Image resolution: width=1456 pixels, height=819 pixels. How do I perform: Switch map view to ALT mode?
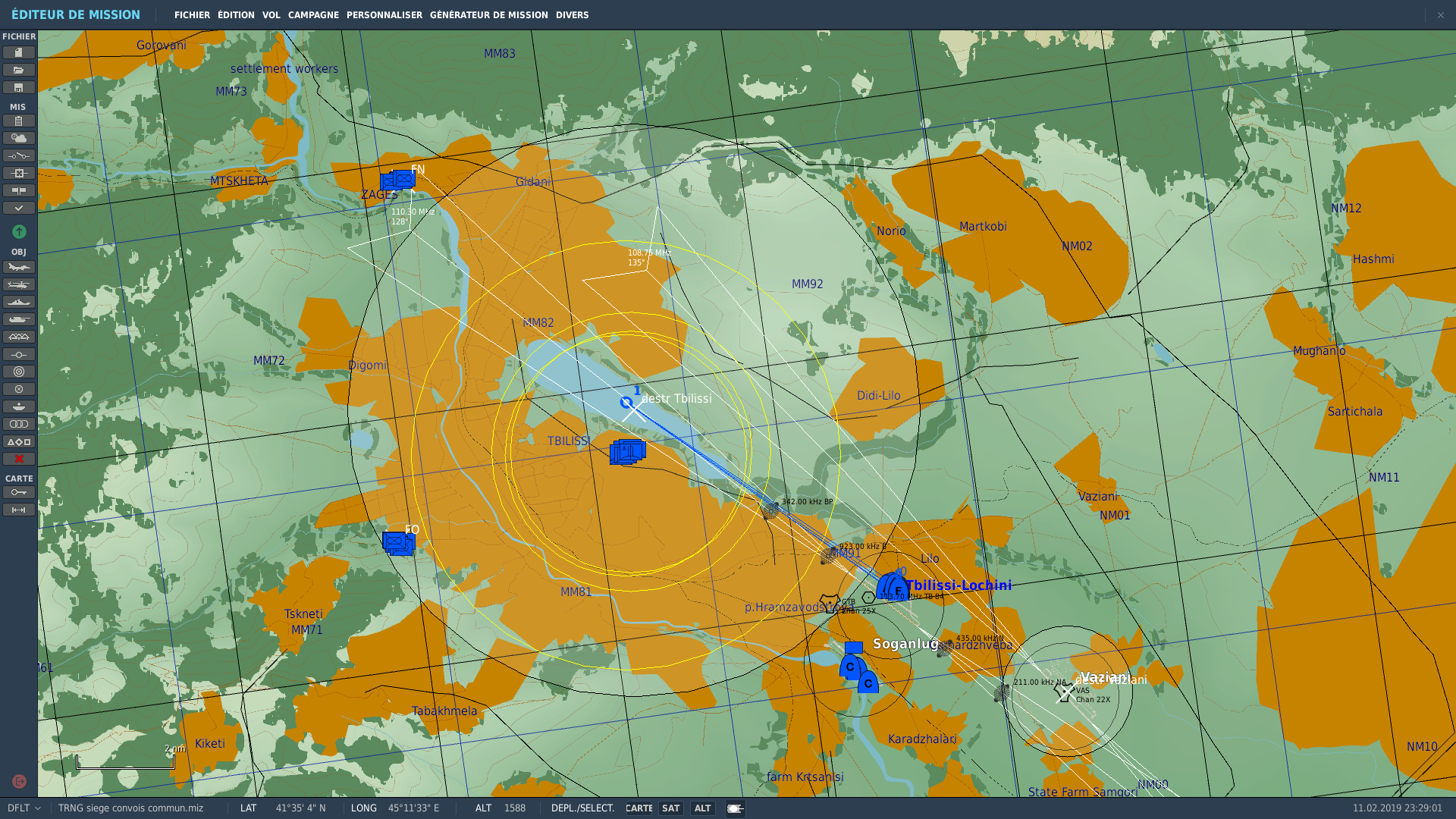(703, 808)
